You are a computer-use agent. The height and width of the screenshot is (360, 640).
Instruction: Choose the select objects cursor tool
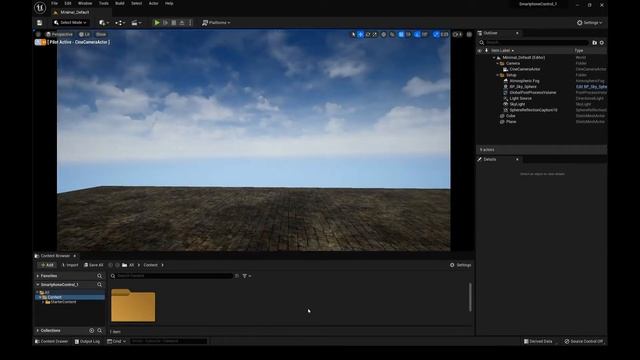[353, 35]
